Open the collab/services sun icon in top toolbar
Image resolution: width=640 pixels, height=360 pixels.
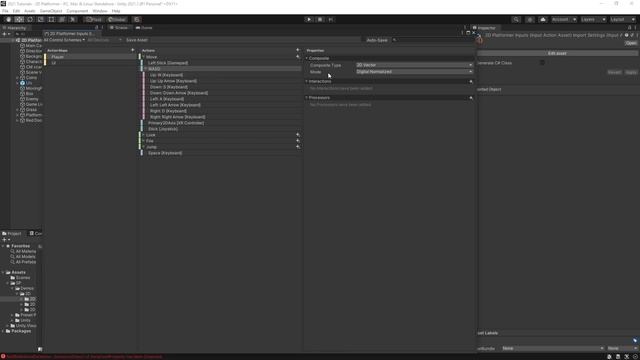[530, 20]
